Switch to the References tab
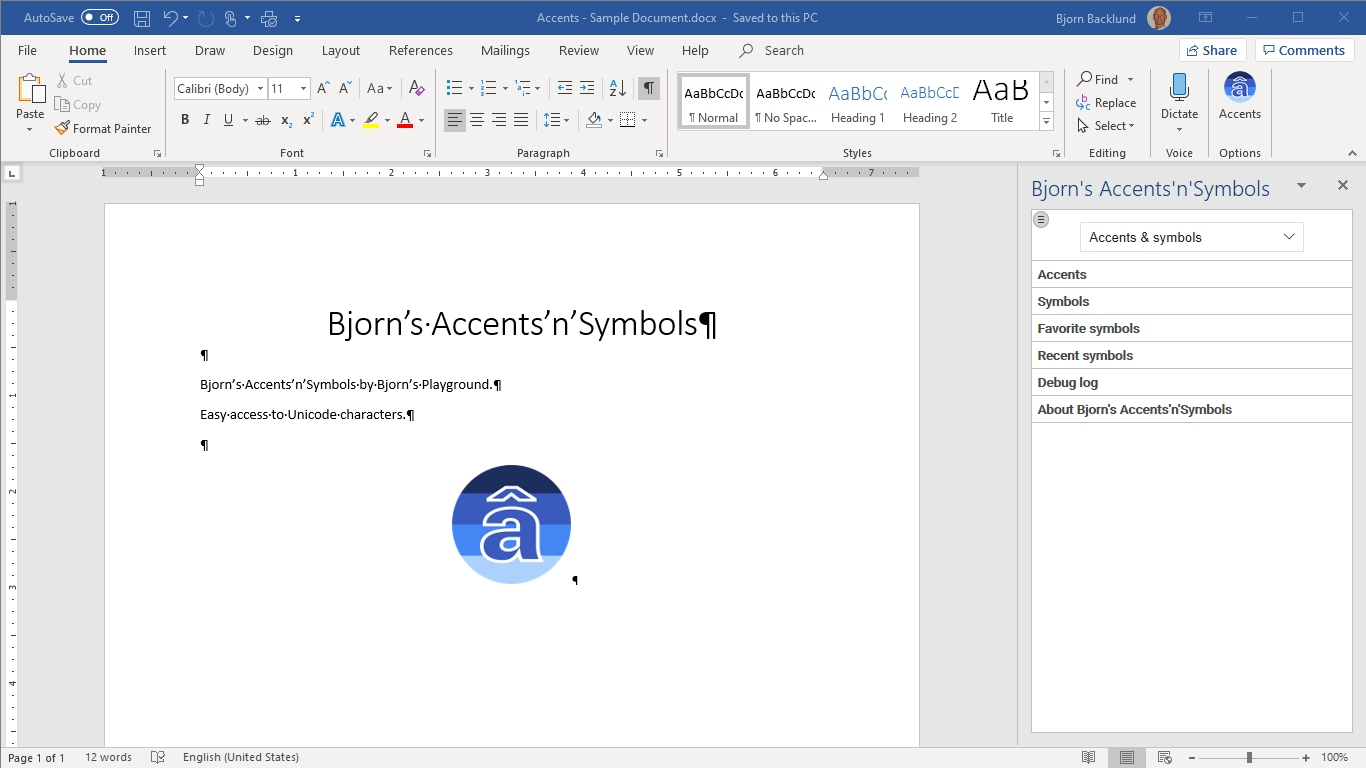 coord(420,50)
